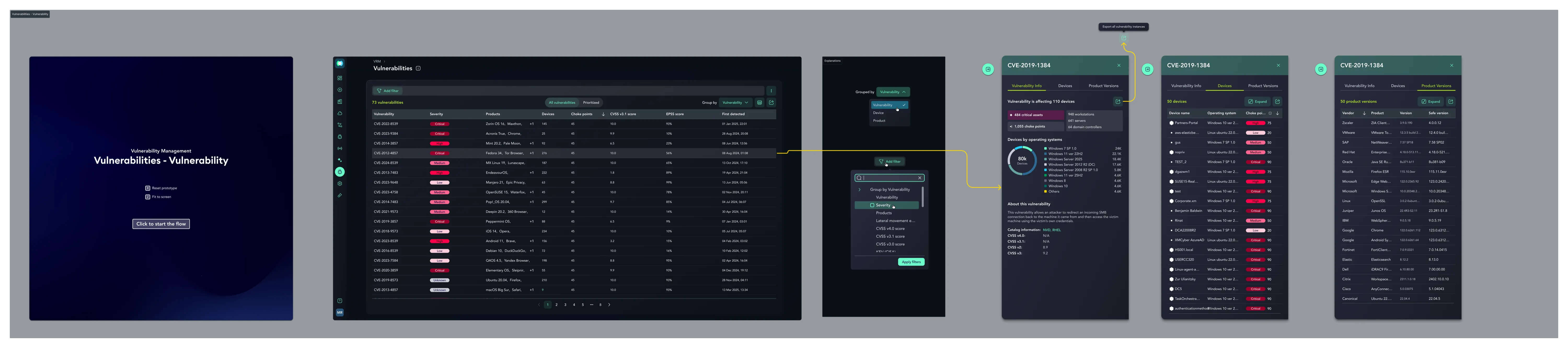Click the Add filter button in the Explanations frame
Viewport: 1568px width, 348px height.
[x=890, y=161]
